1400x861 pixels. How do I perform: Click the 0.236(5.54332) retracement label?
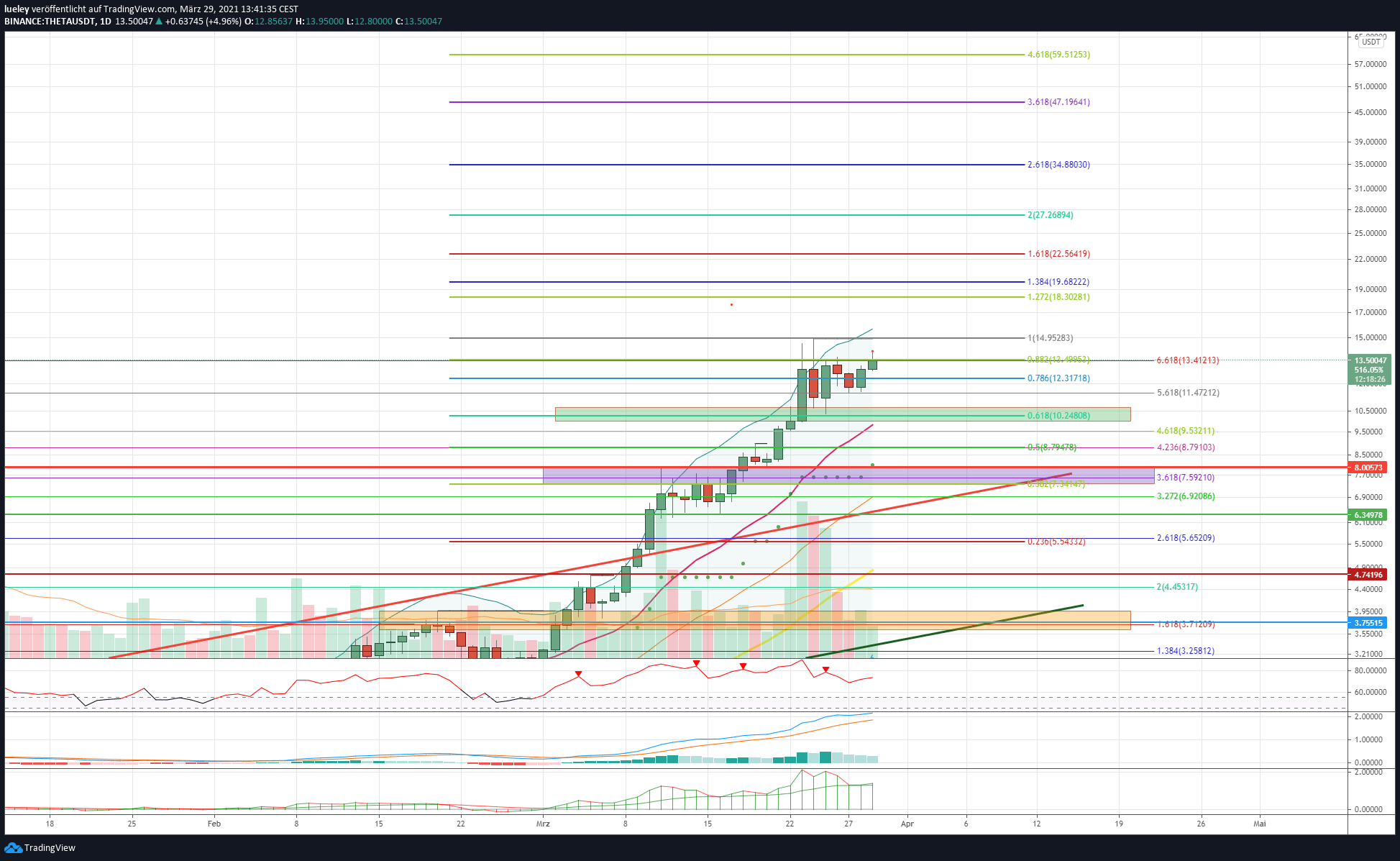click(x=1056, y=542)
